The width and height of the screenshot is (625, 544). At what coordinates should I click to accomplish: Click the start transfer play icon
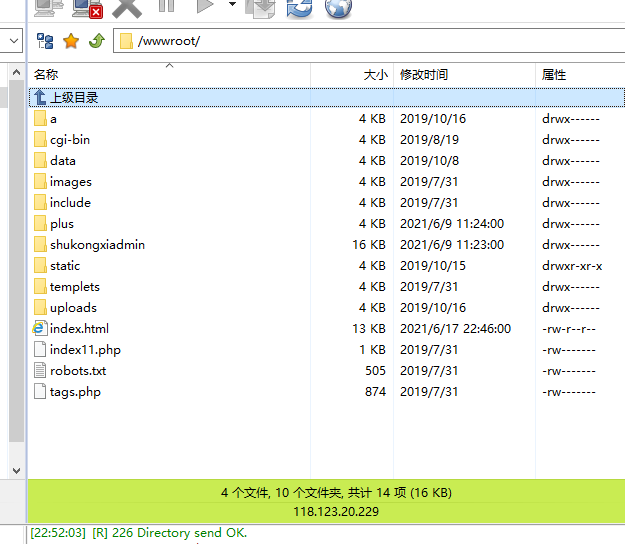[205, 6]
